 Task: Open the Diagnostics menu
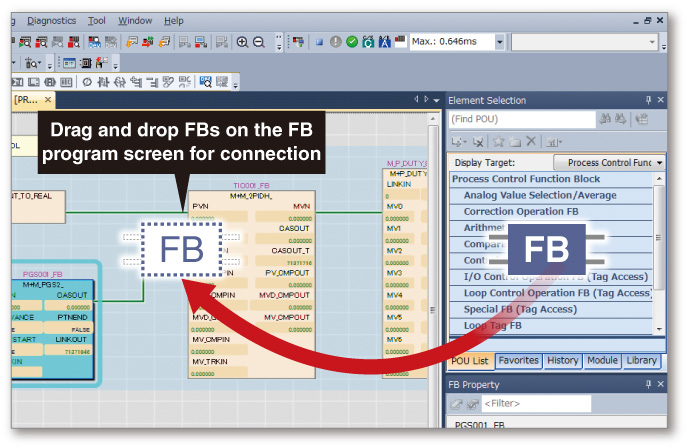coord(51,20)
